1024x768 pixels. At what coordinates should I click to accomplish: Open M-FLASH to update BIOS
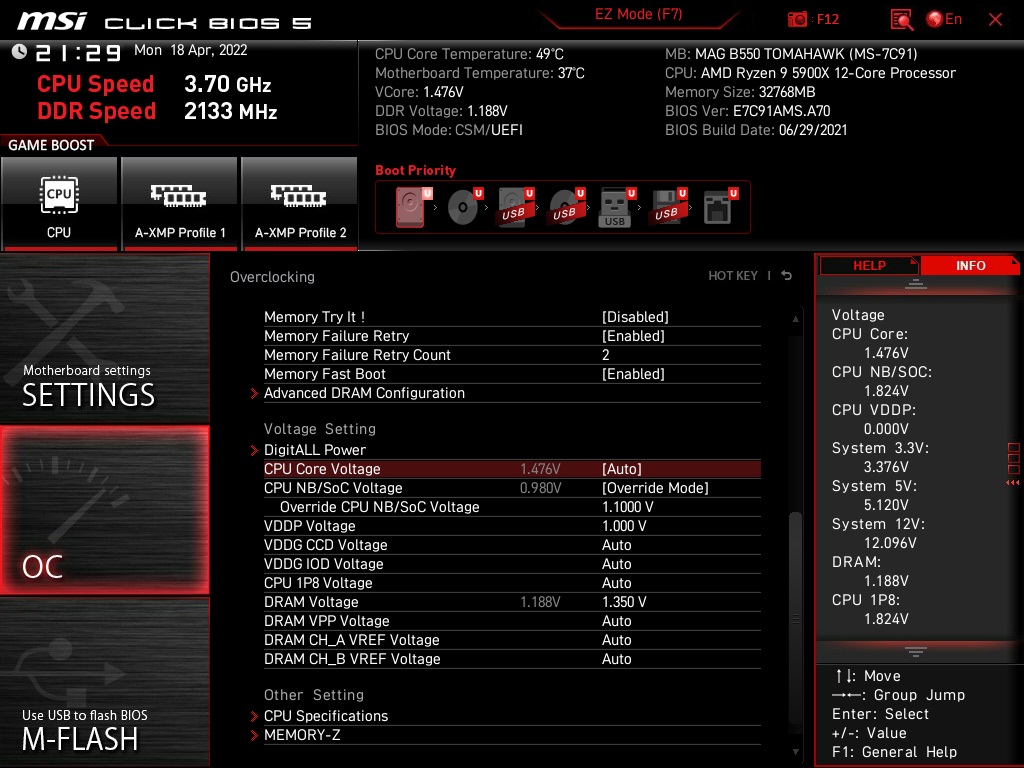(104, 739)
